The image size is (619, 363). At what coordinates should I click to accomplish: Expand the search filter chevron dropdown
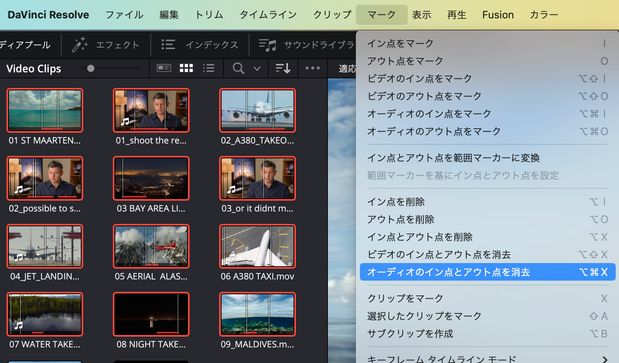[x=257, y=69]
